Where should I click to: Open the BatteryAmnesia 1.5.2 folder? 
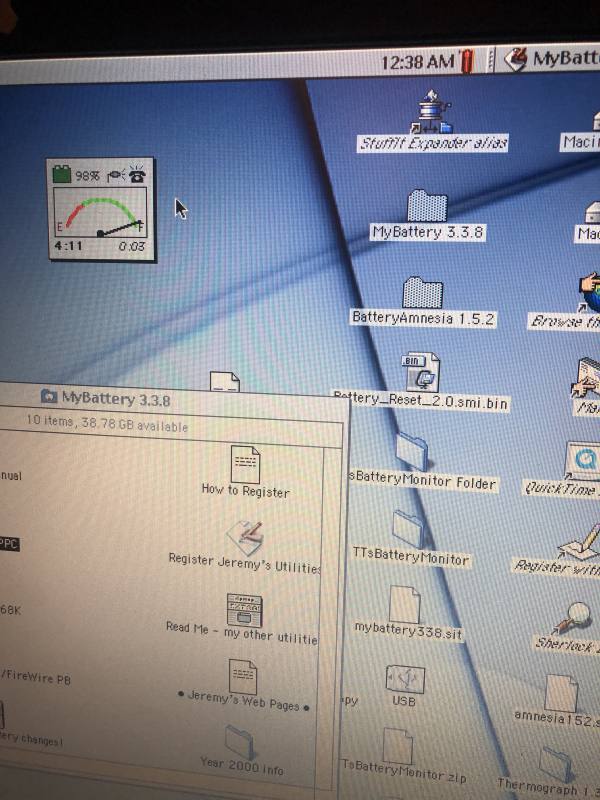click(x=422, y=292)
